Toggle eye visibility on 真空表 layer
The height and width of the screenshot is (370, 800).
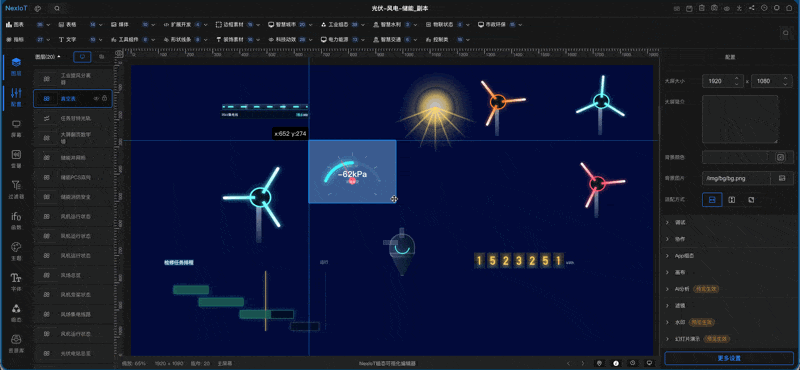pos(96,98)
